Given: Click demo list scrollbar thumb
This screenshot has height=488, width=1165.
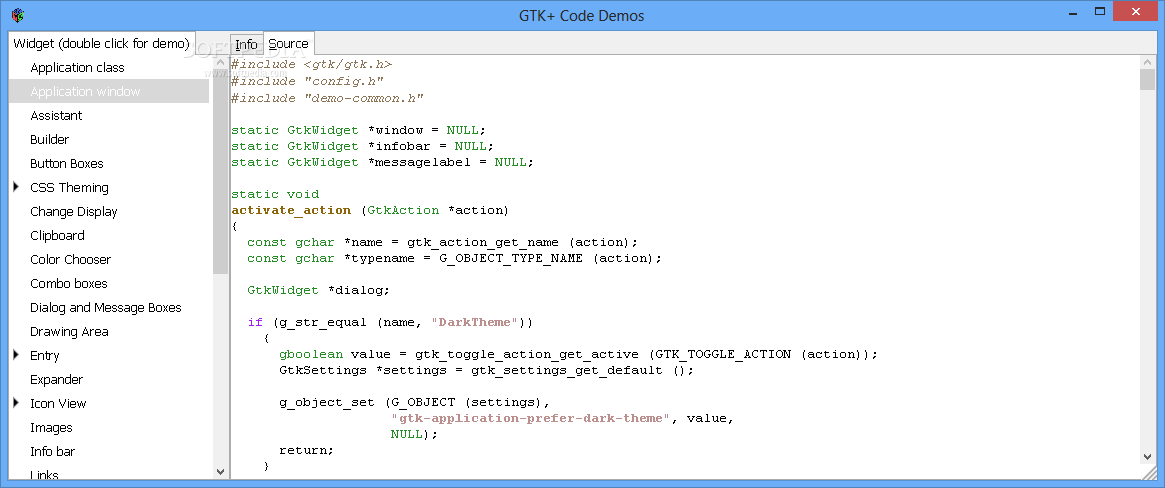Looking at the screenshot, I should click(x=221, y=171).
